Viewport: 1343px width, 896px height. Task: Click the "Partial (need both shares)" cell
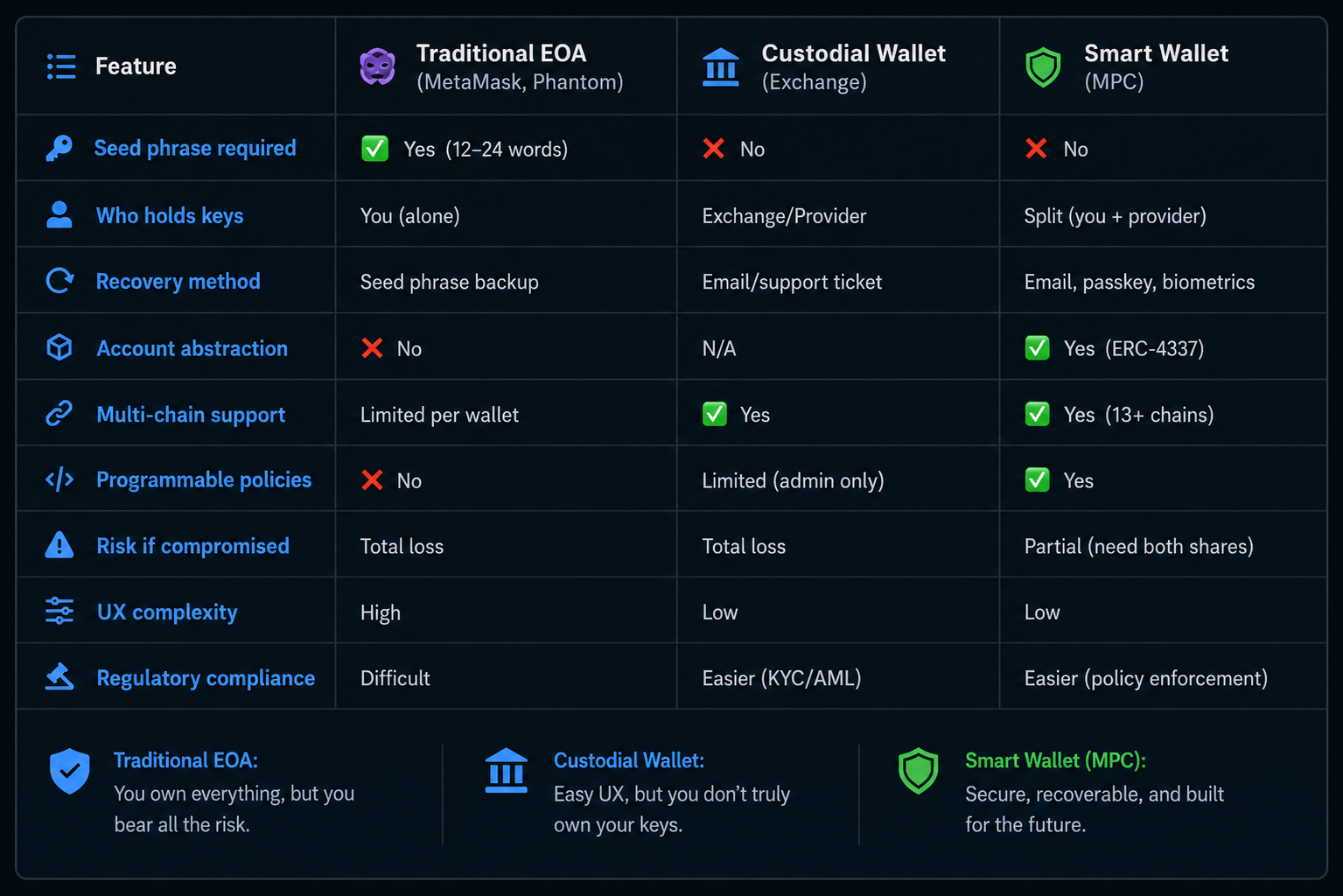[x=1139, y=546]
